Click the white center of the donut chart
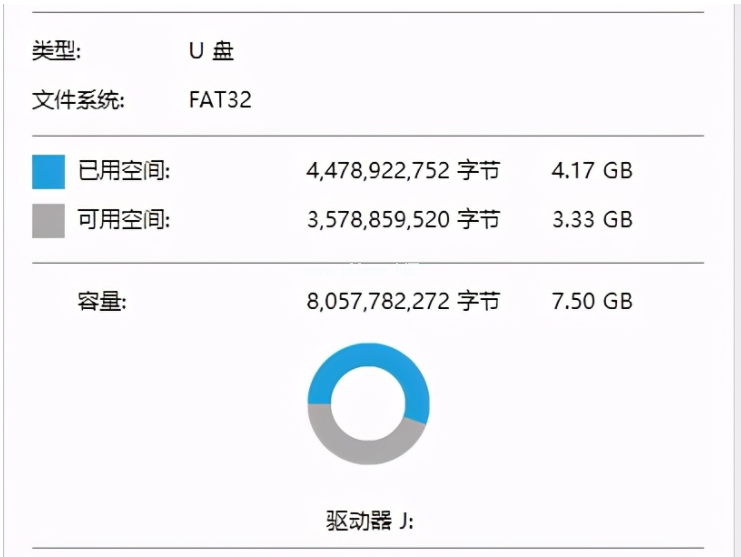This screenshot has height=557, width=741. (368, 410)
